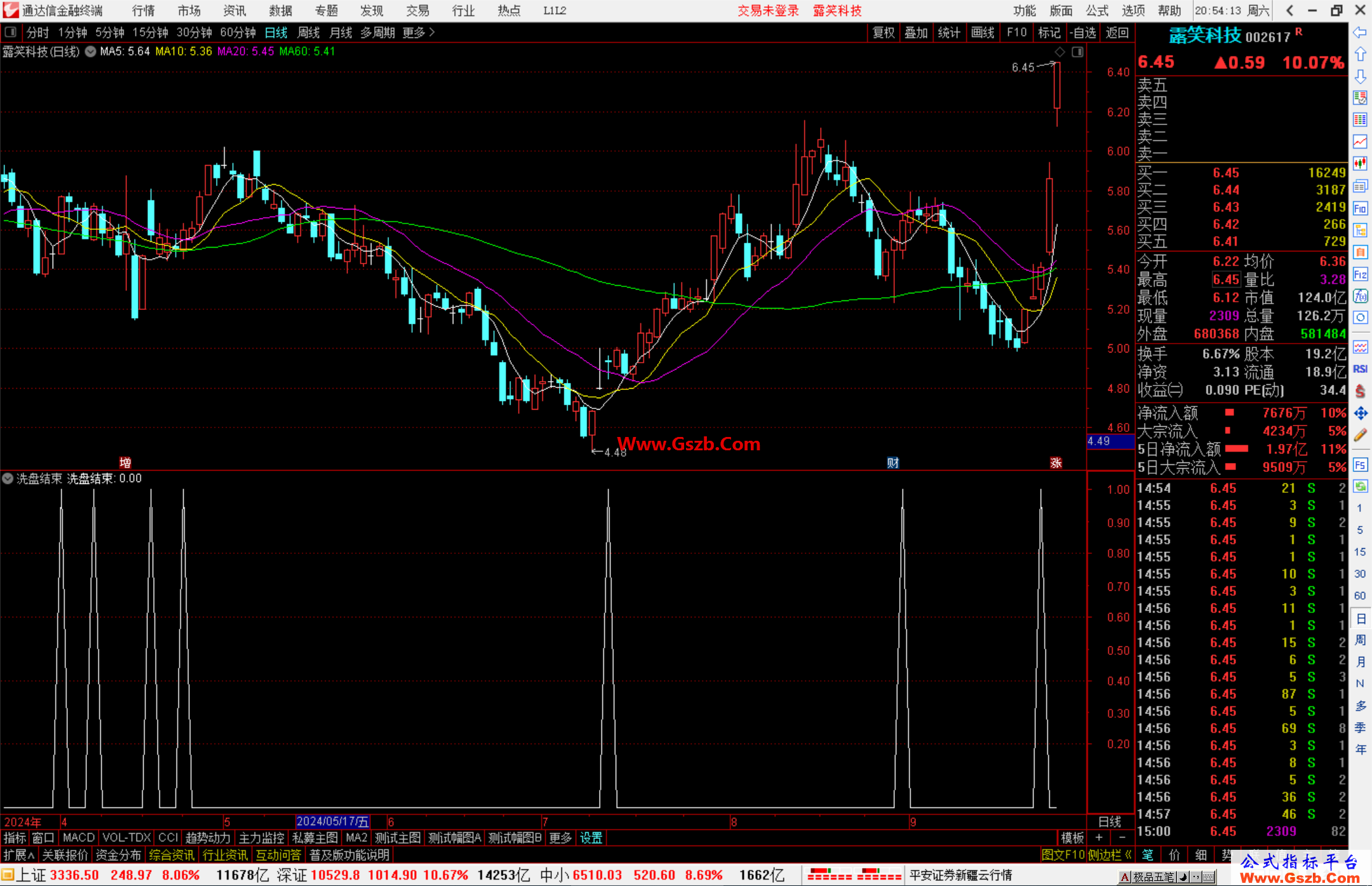Open the 行情 menu
1372x886 pixels.
(x=144, y=11)
